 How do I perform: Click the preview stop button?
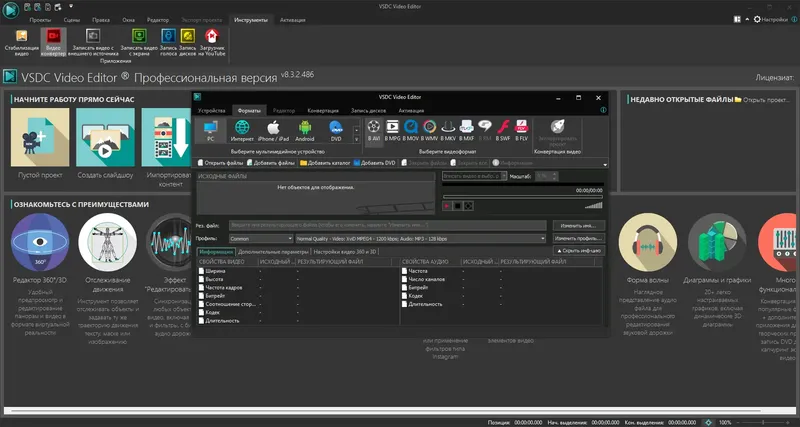[458, 206]
